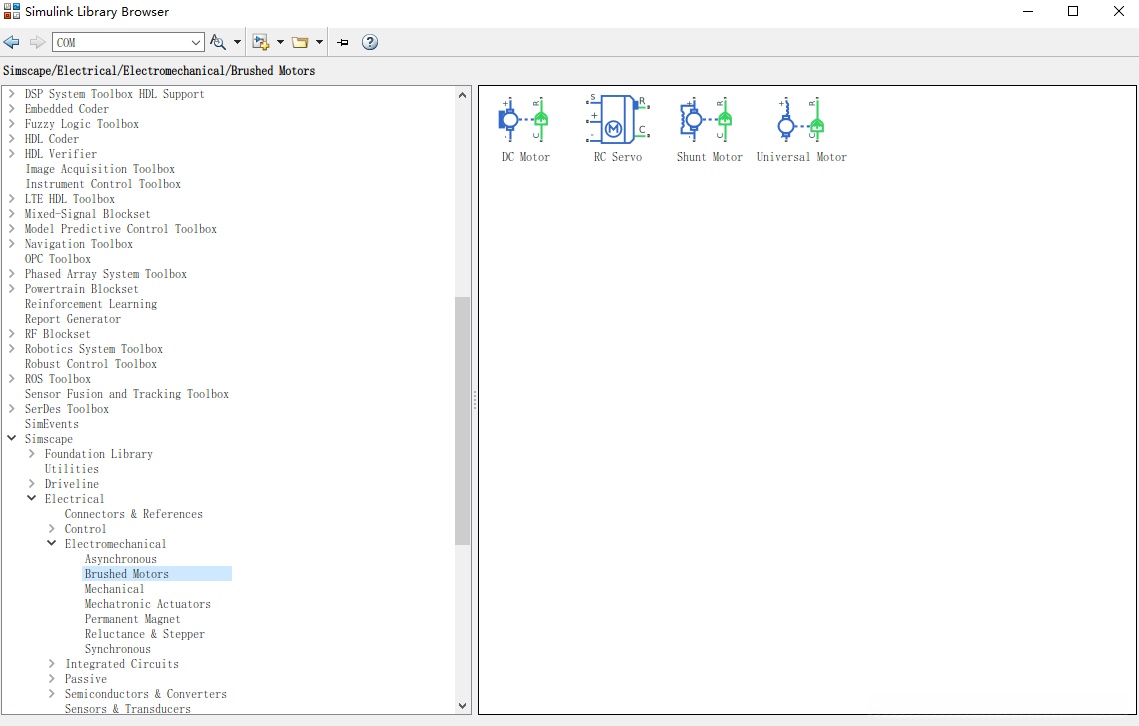Select SimEvents library
The height and width of the screenshot is (726, 1139).
pyautogui.click(x=52, y=424)
